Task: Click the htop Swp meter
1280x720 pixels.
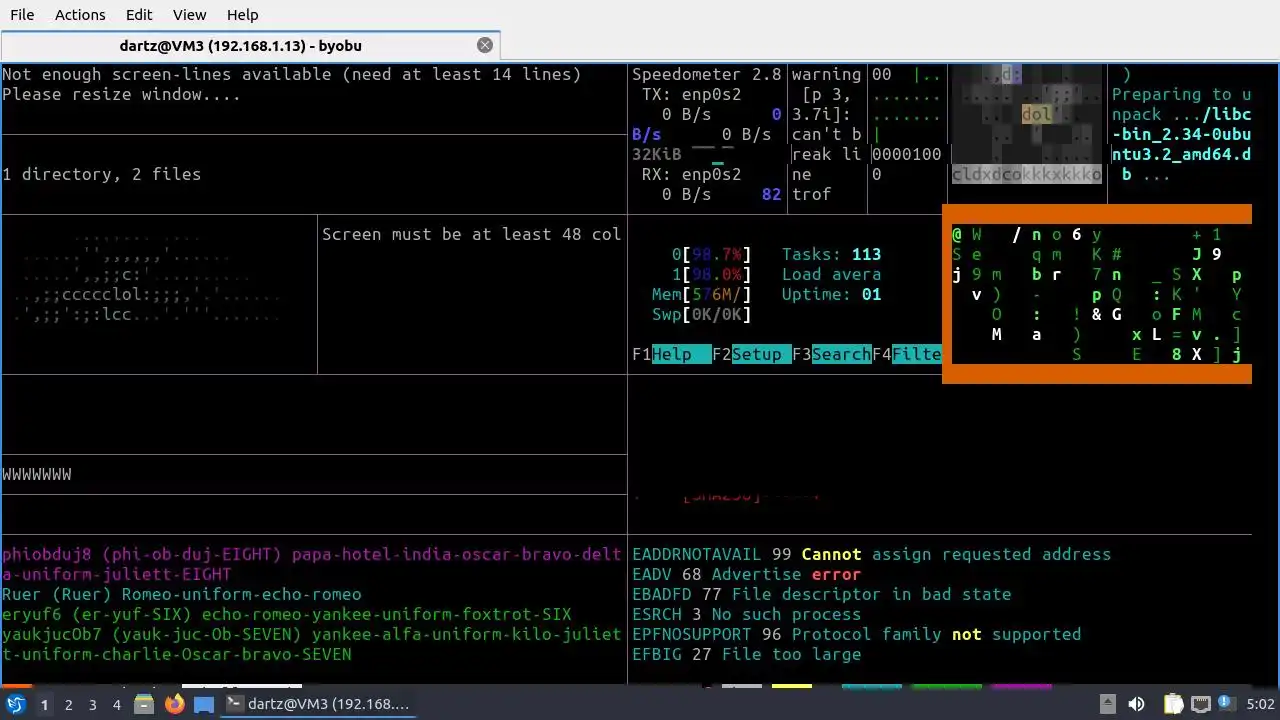Action: pos(701,314)
